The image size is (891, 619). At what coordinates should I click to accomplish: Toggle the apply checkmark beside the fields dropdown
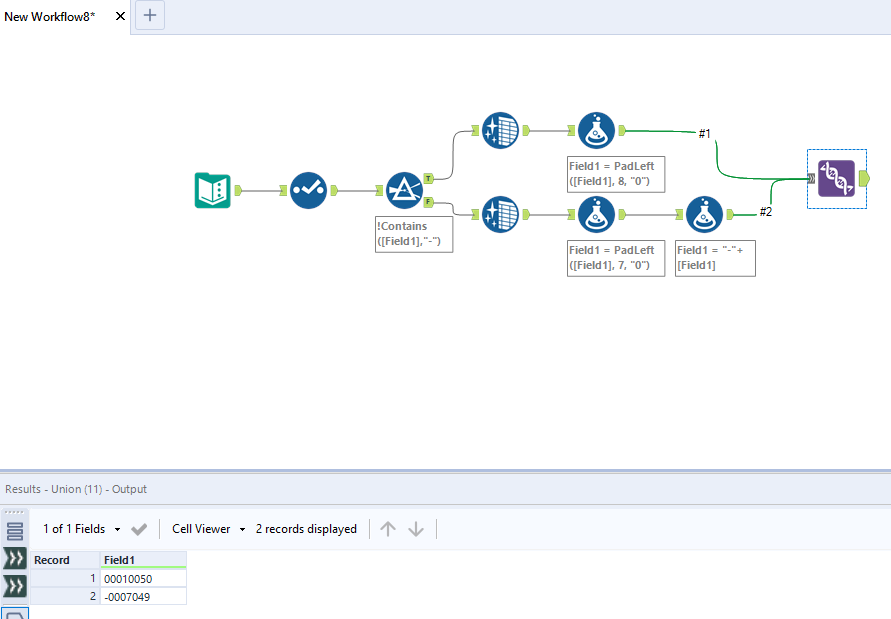pos(139,529)
